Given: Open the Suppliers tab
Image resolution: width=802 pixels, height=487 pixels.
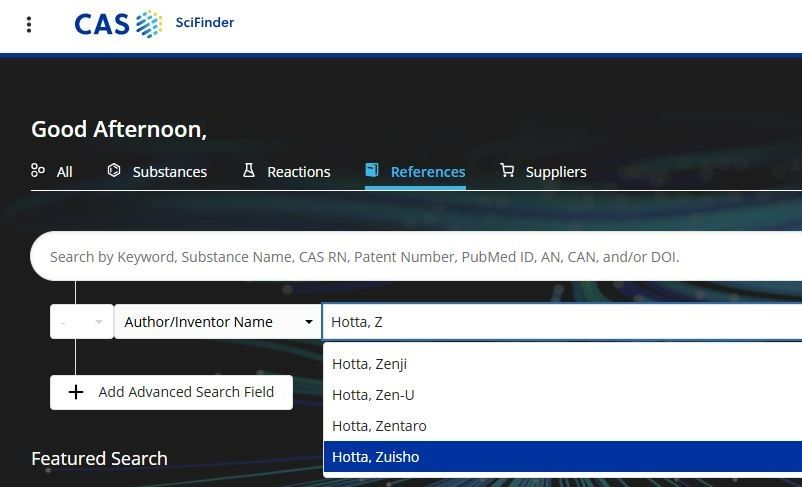Looking at the screenshot, I should pos(543,171).
